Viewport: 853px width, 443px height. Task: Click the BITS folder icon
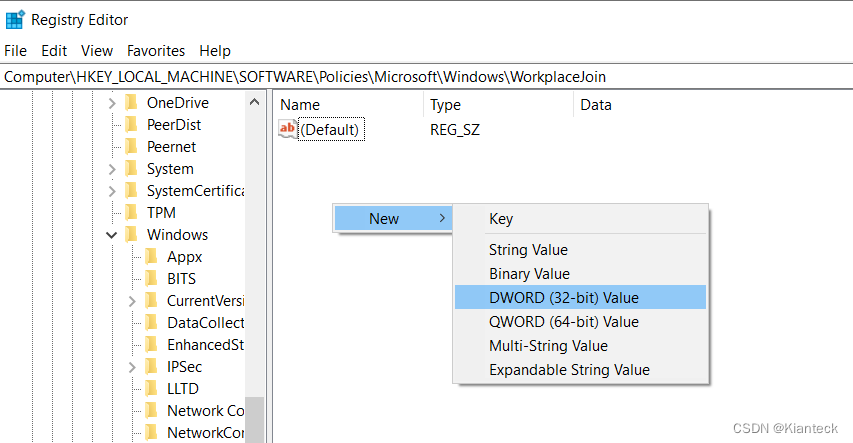pos(151,279)
